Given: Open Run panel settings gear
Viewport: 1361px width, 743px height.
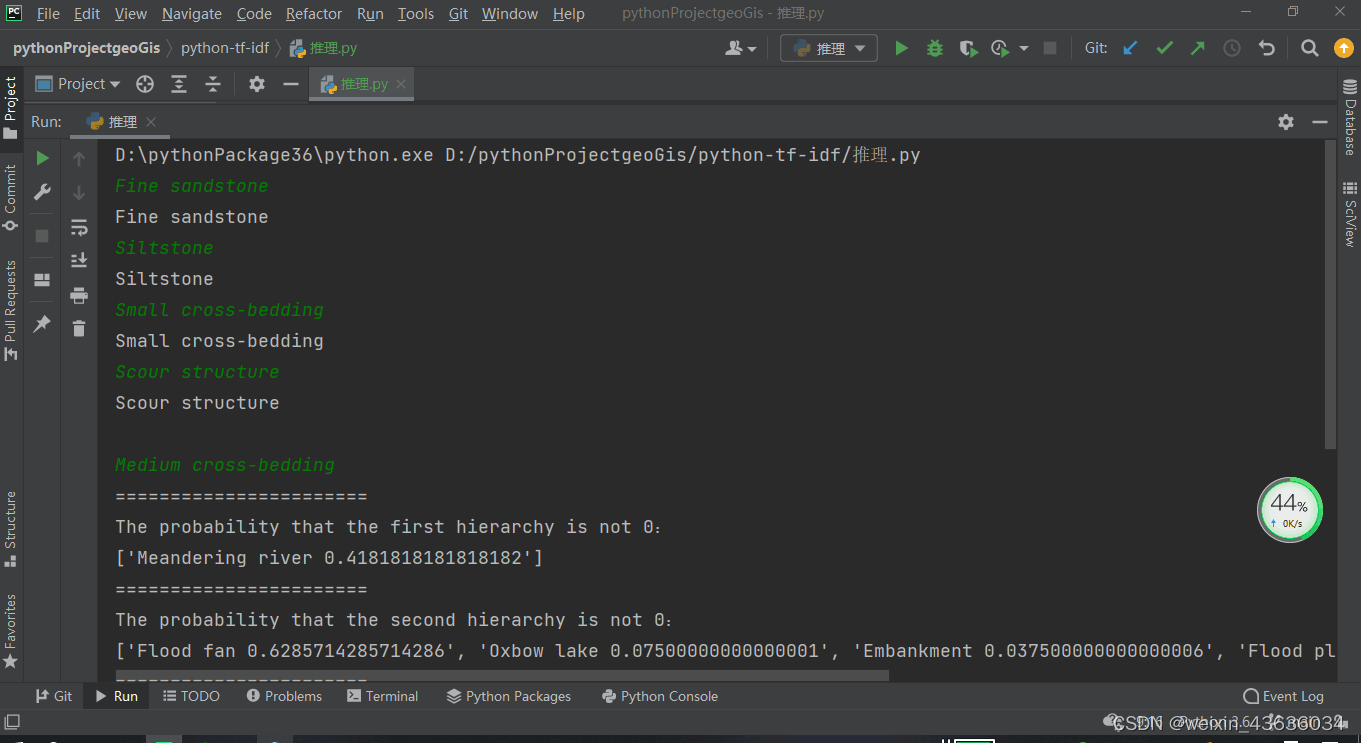Looking at the screenshot, I should [1286, 122].
